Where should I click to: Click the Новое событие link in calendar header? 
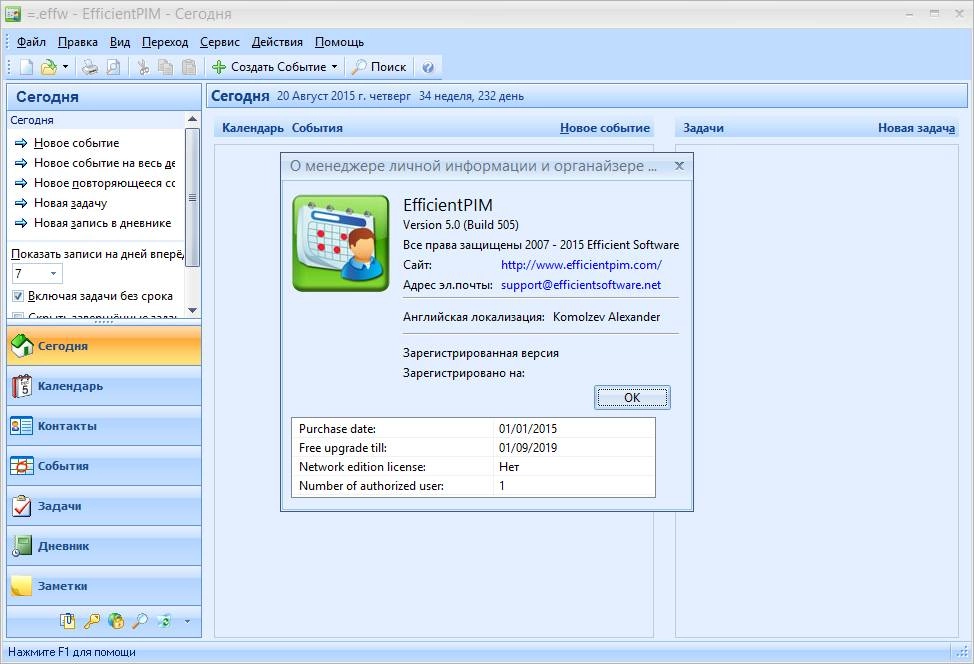(x=604, y=128)
